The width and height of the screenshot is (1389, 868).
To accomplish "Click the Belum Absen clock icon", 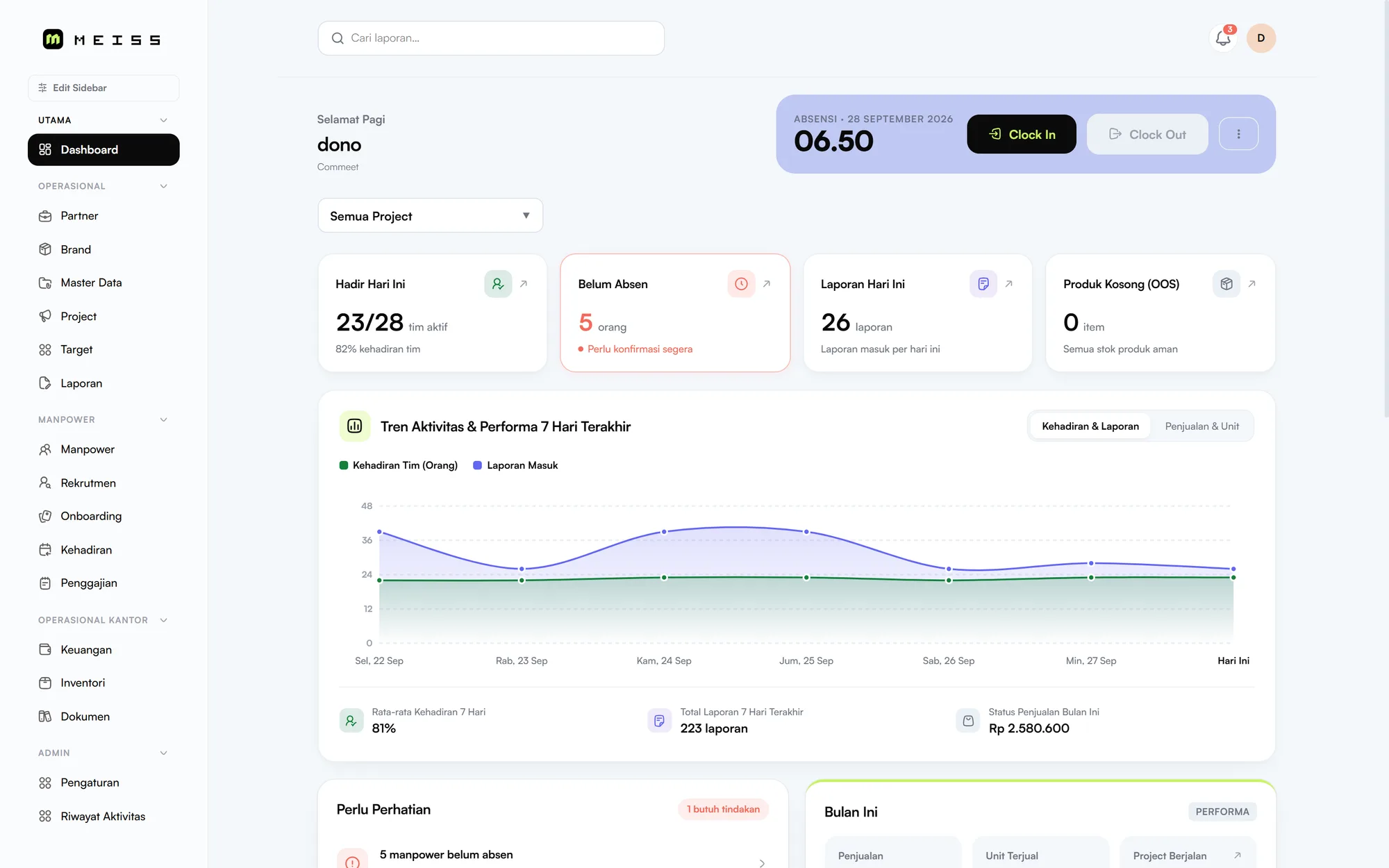I will 741,284.
